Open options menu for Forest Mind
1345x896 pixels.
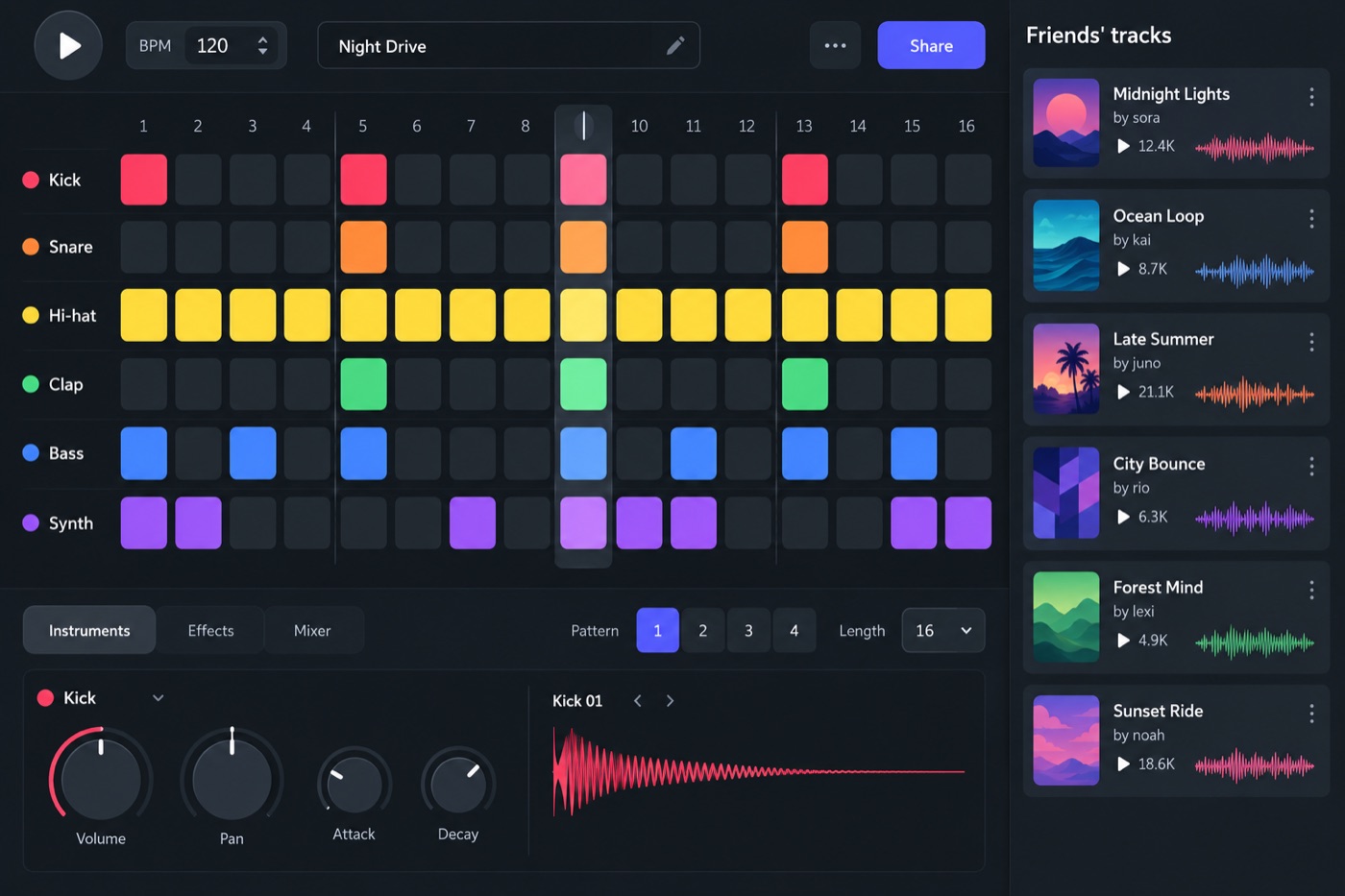click(1311, 590)
